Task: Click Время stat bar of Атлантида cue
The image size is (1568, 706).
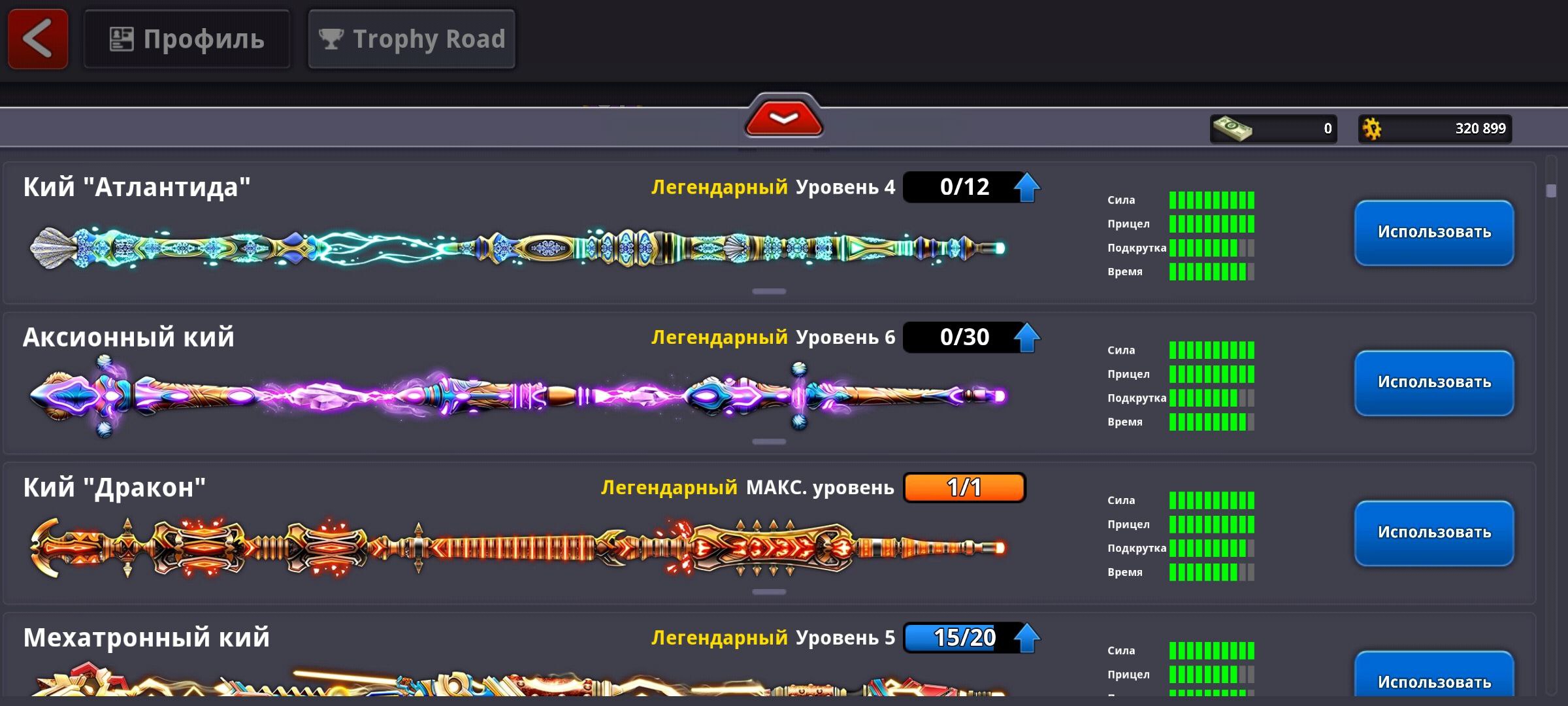Action: point(1212,272)
